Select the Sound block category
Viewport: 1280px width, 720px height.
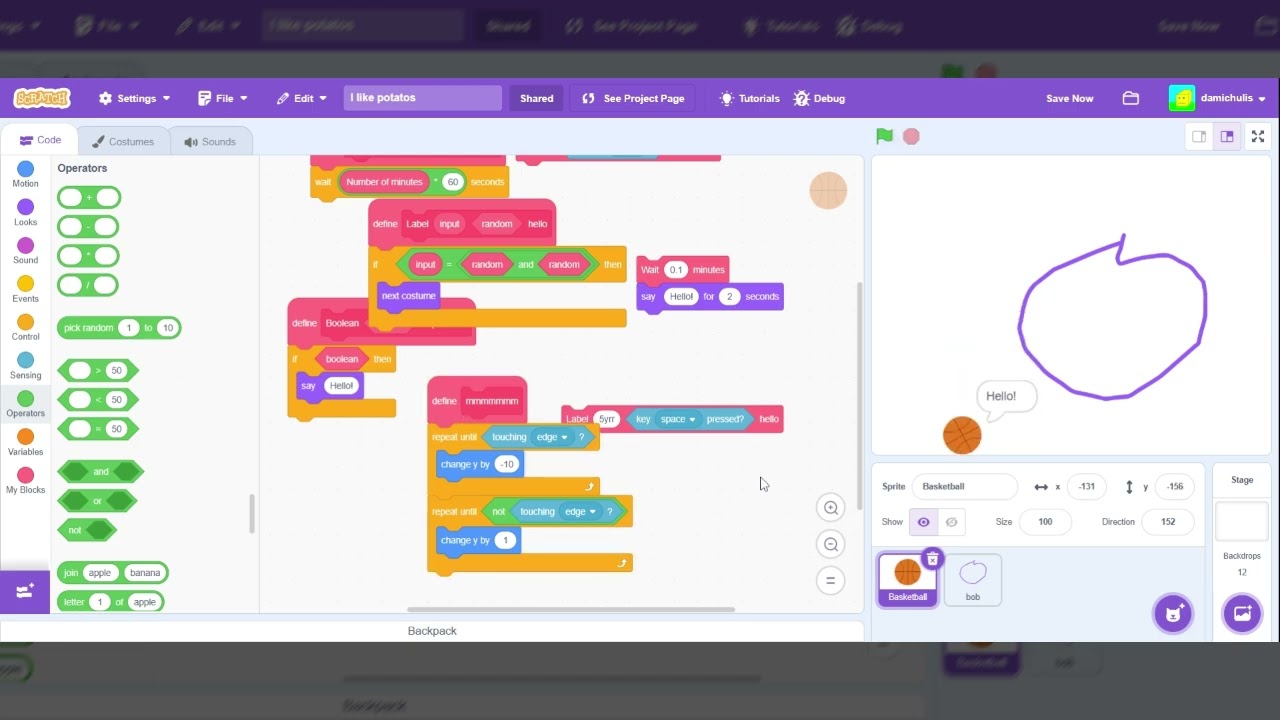click(25, 251)
